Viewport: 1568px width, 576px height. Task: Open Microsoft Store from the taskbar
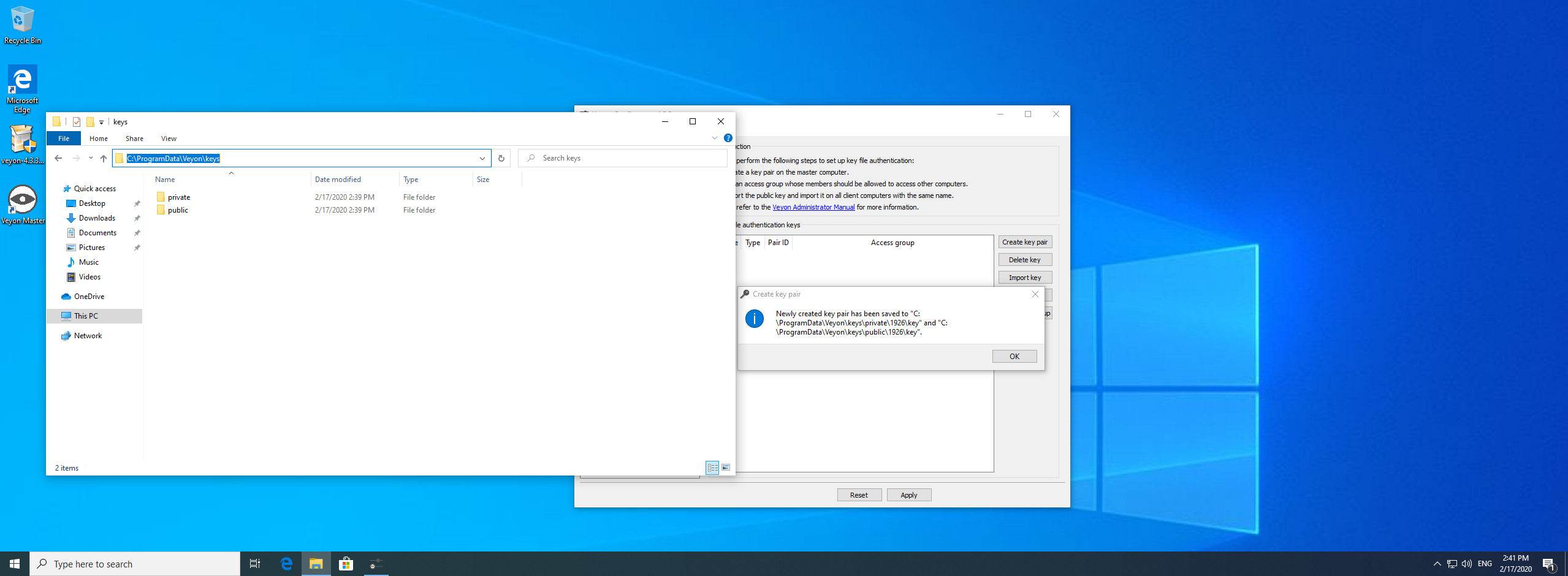pyautogui.click(x=346, y=564)
